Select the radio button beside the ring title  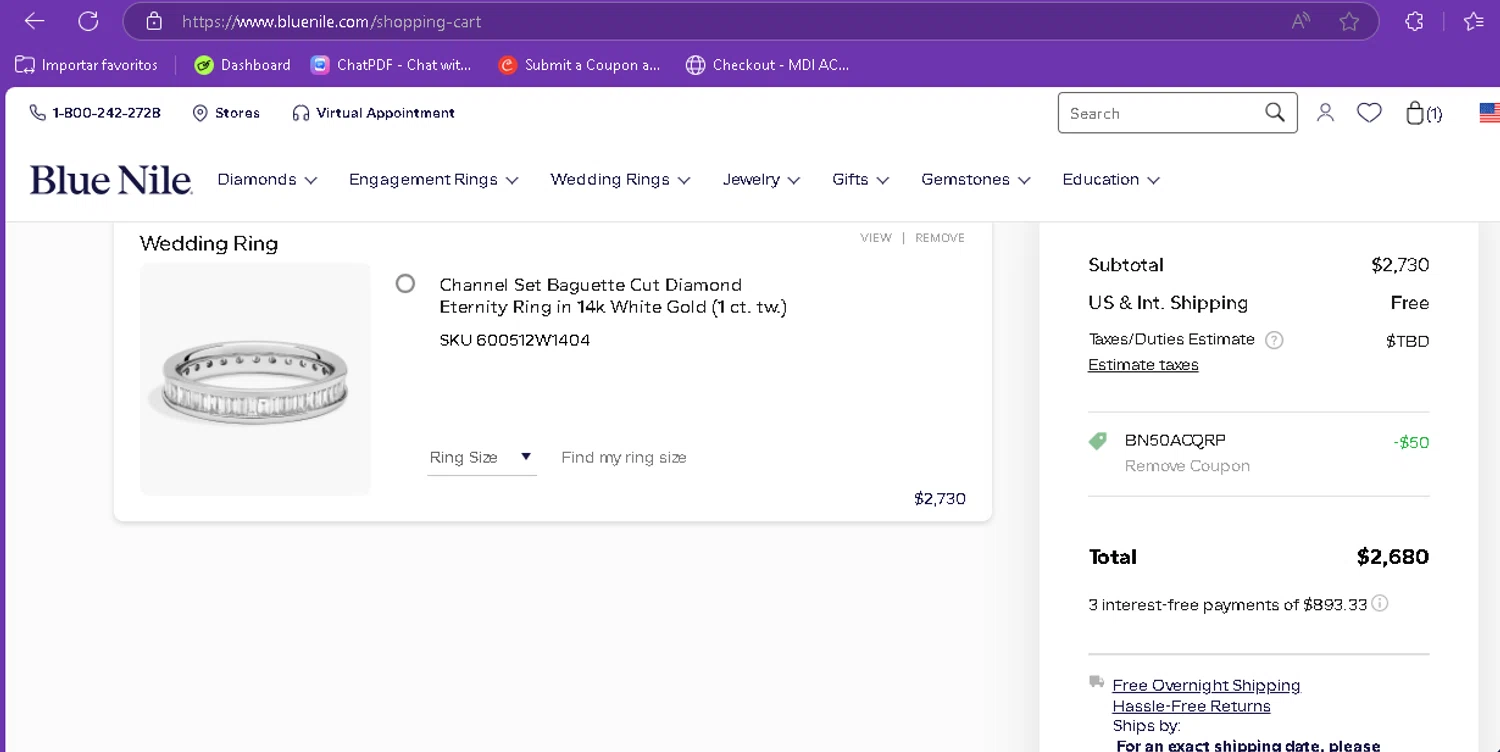[x=405, y=284]
